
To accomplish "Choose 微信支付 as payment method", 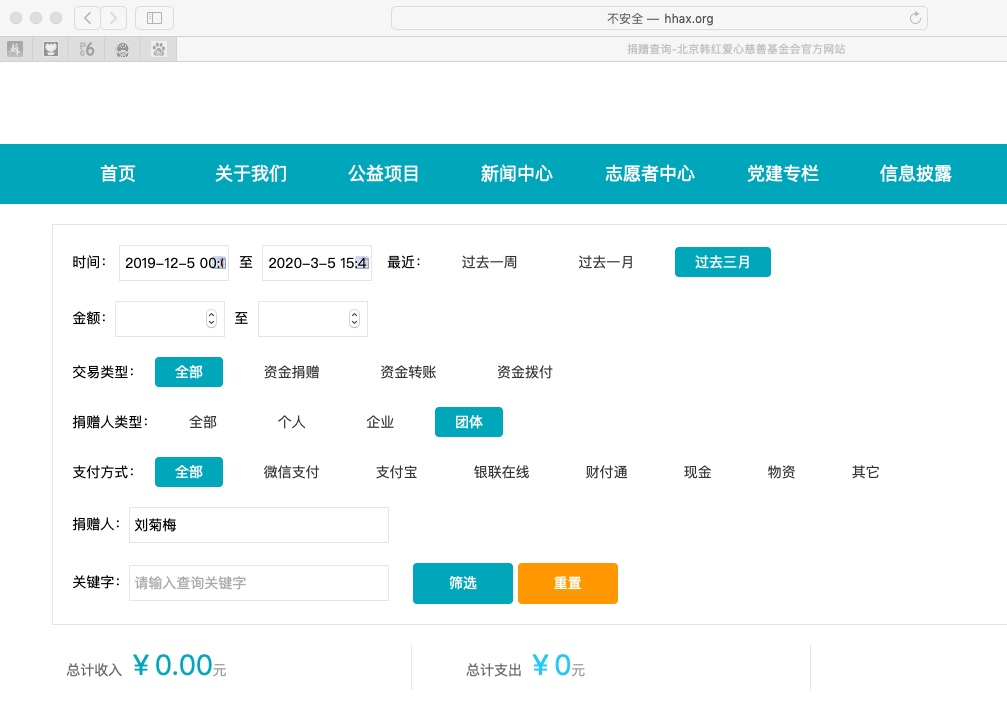I will point(291,473).
